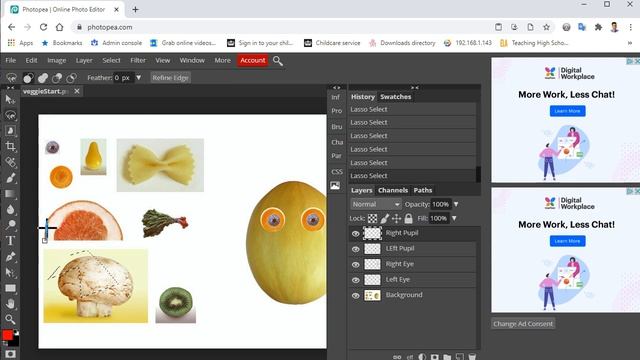Click the Refine Edge button
Image resolution: width=640 pixels, height=360 pixels.
click(170, 78)
